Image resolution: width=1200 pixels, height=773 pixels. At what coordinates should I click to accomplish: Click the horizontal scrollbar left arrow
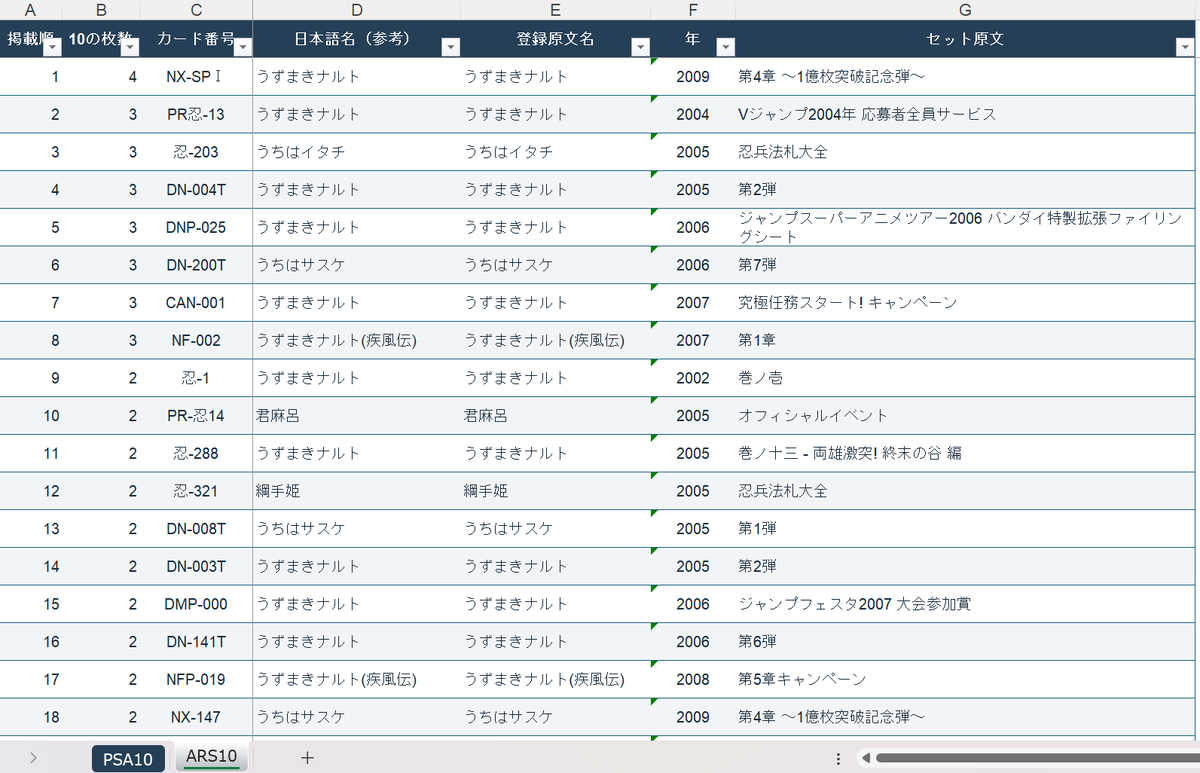(x=865, y=758)
